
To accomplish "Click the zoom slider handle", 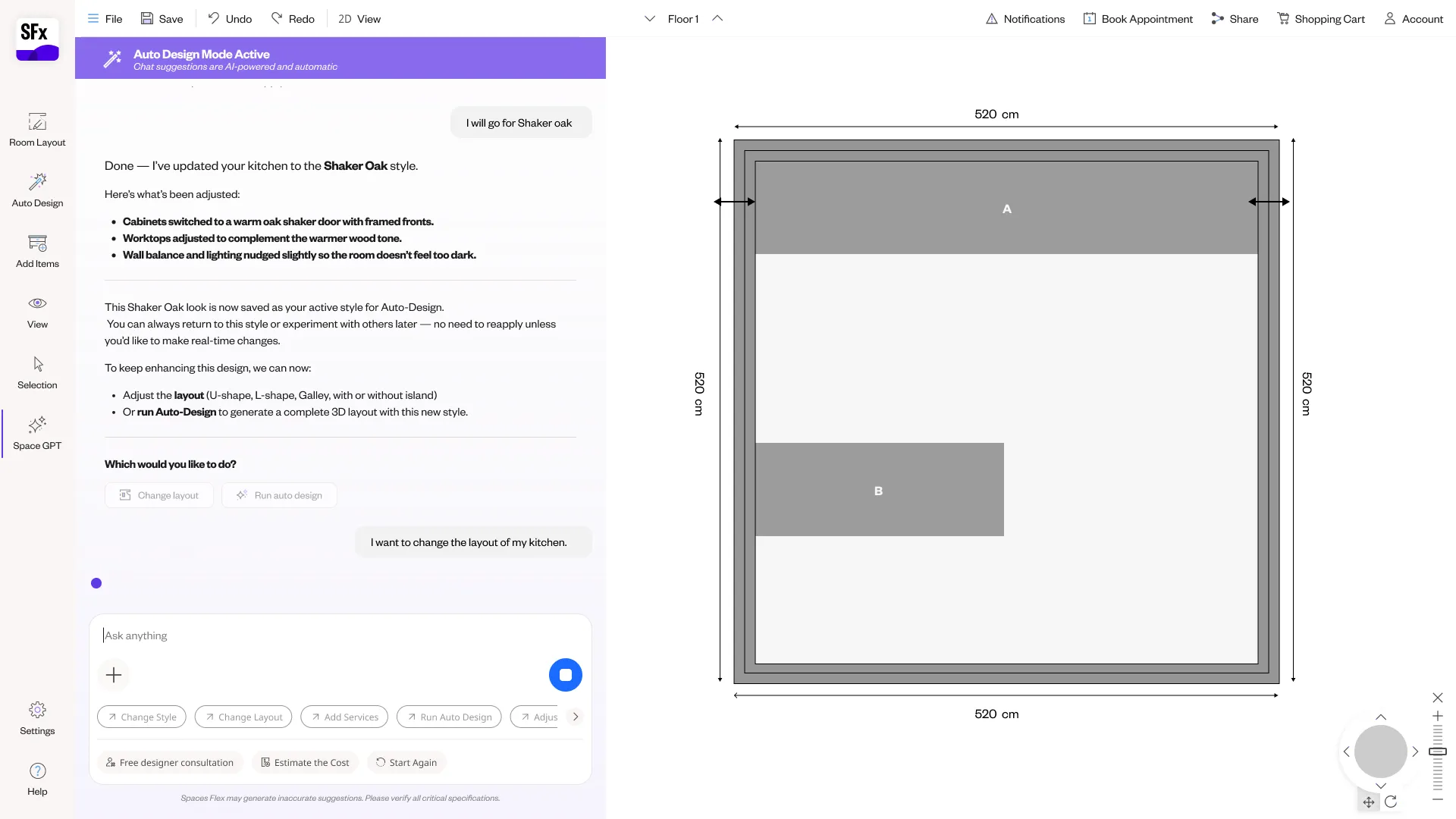I will (x=1438, y=752).
